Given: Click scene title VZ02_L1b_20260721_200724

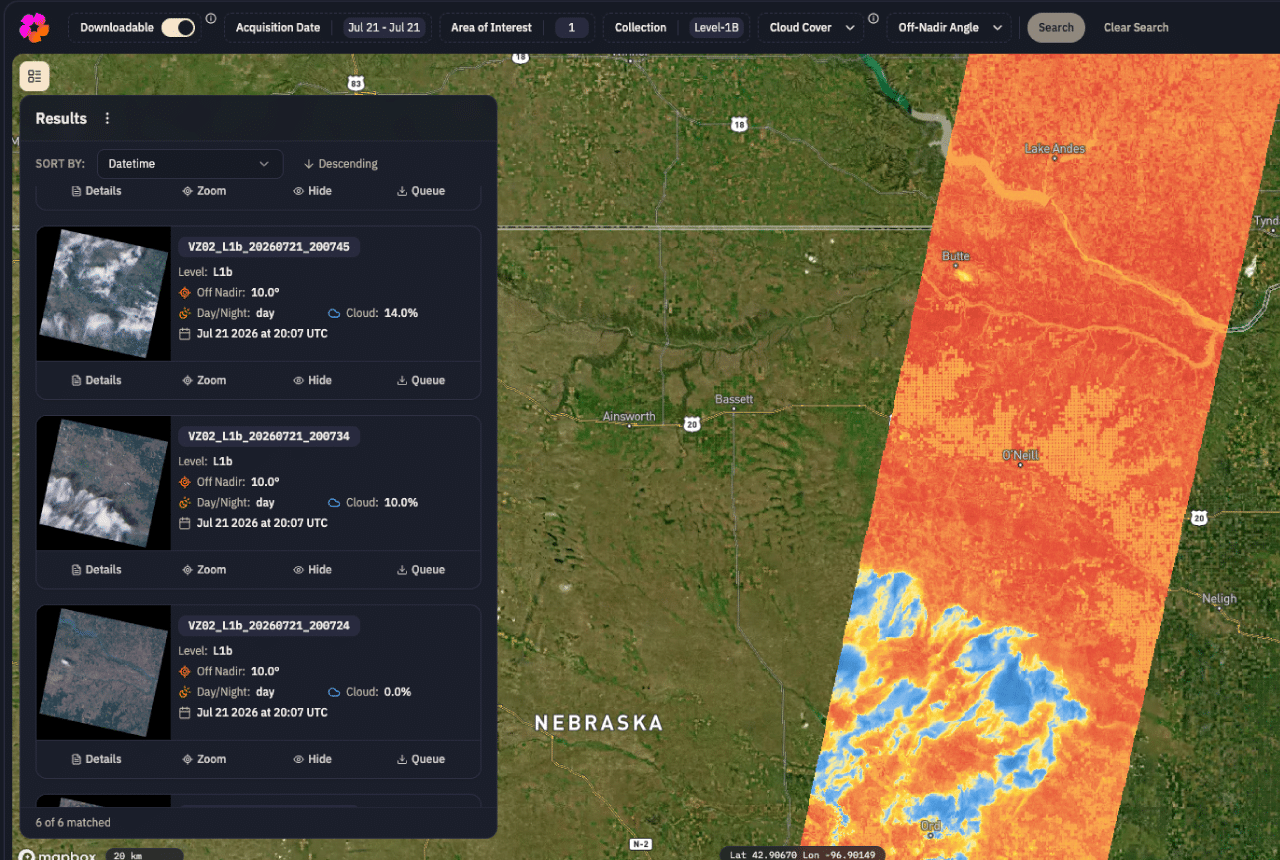Looking at the screenshot, I should click(269, 626).
